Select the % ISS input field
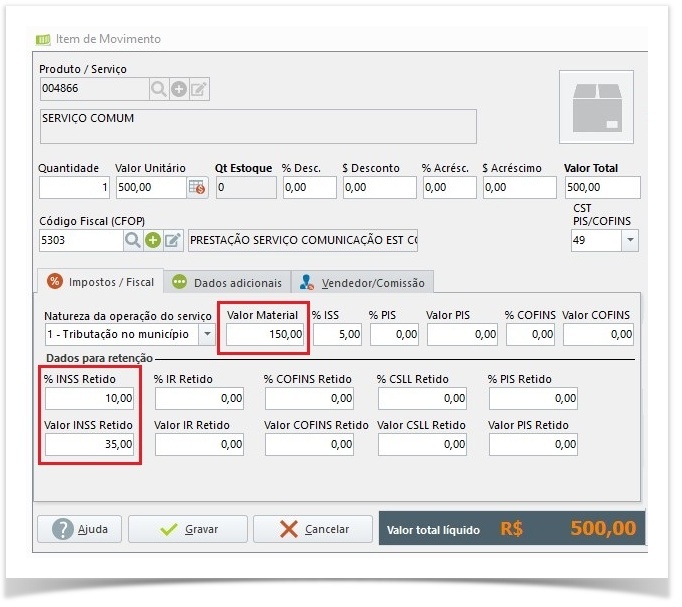The width and height of the screenshot is (682, 607). click(337, 334)
